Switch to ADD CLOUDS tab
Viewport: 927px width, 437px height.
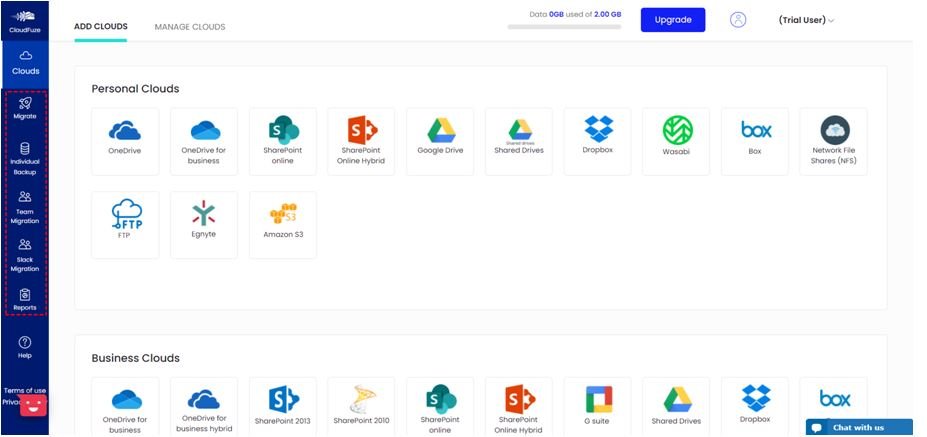tap(101, 27)
